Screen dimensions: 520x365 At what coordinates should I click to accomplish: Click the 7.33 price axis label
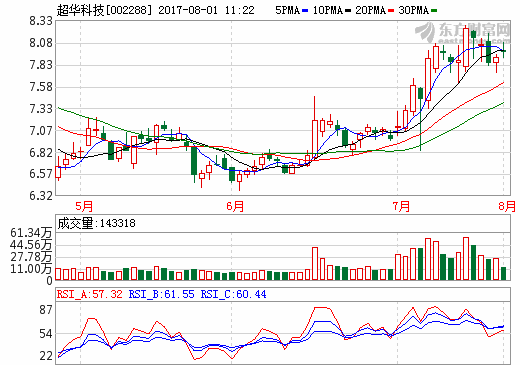(x=41, y=109)
